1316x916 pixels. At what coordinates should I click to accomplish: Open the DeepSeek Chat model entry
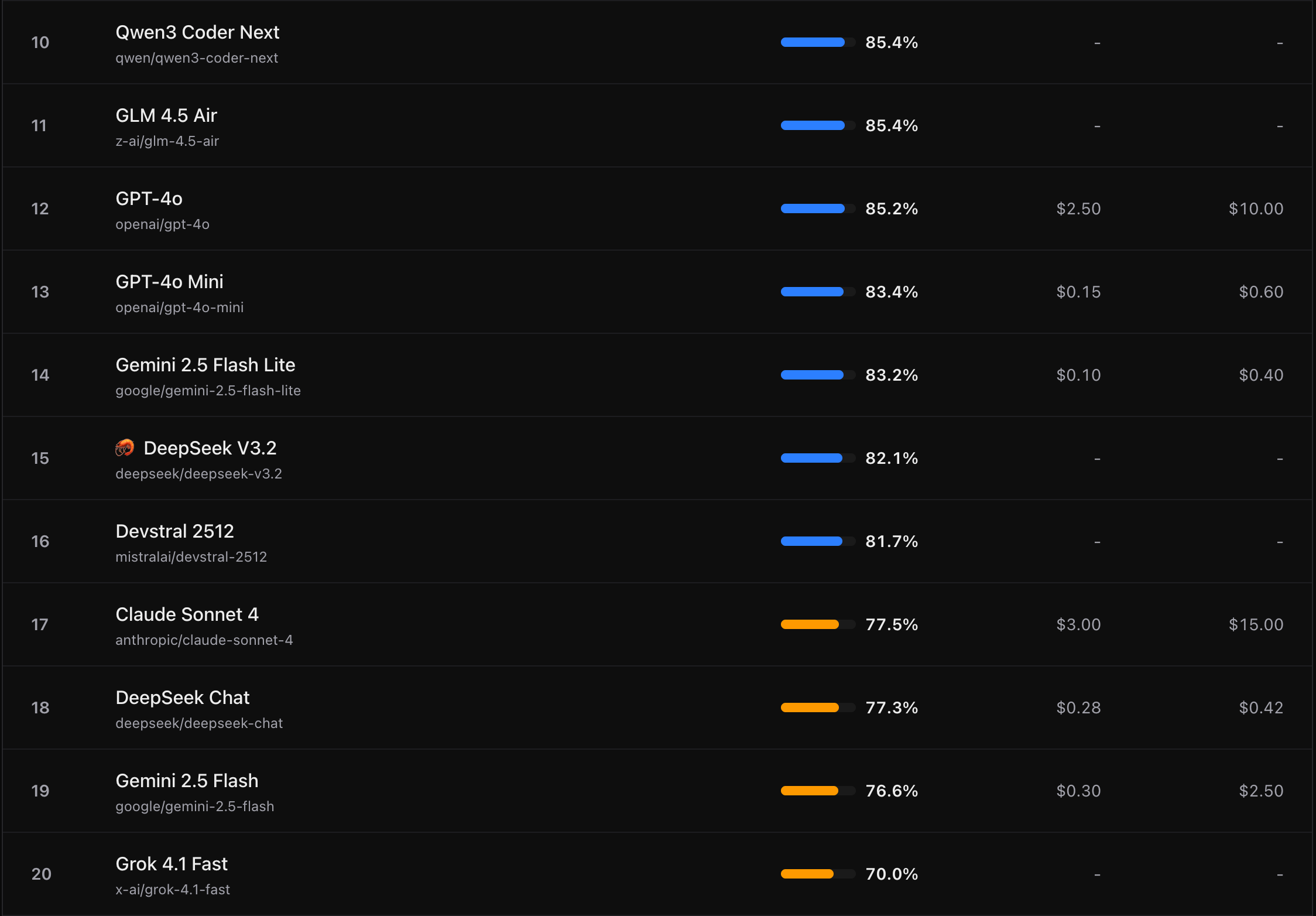coord(182,698)
